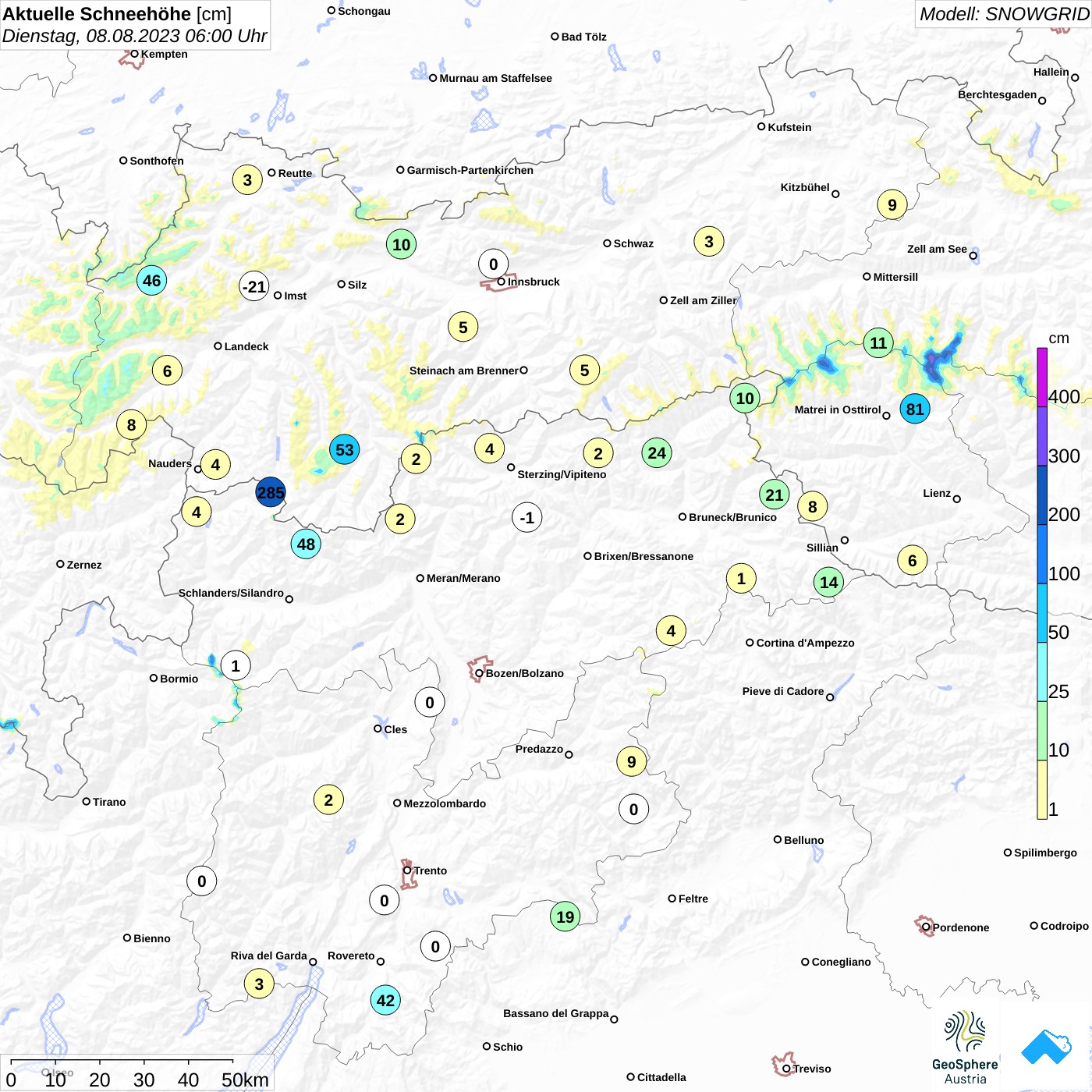Image resolution: width=1092 pixels, height=1092 pixels.
Task: Click the cyan 50 cm legend color
Action: pyautogui.click(x=1042, y=613)
